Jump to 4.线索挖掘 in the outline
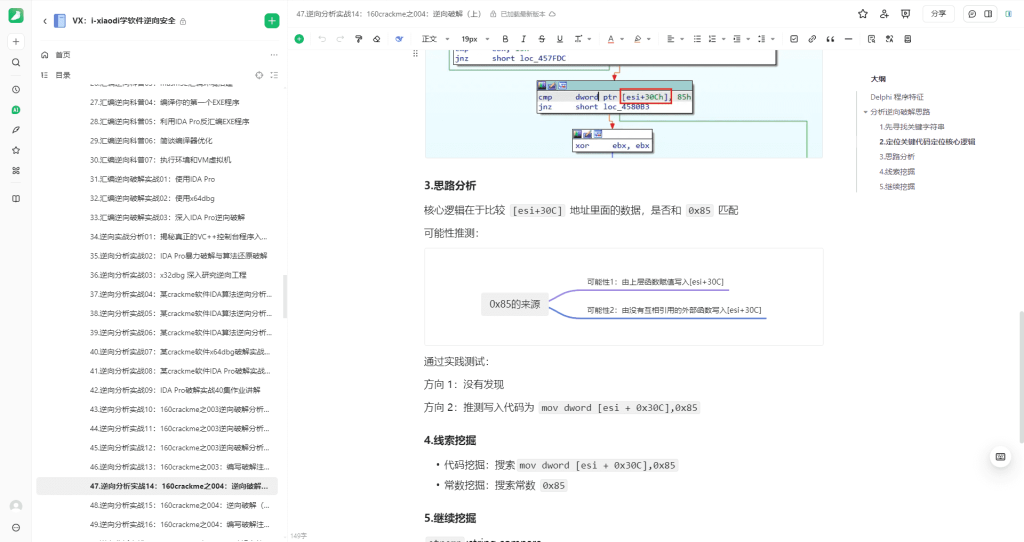Image resolution: width=1024 pixels, height=542 pixels. 896,172
